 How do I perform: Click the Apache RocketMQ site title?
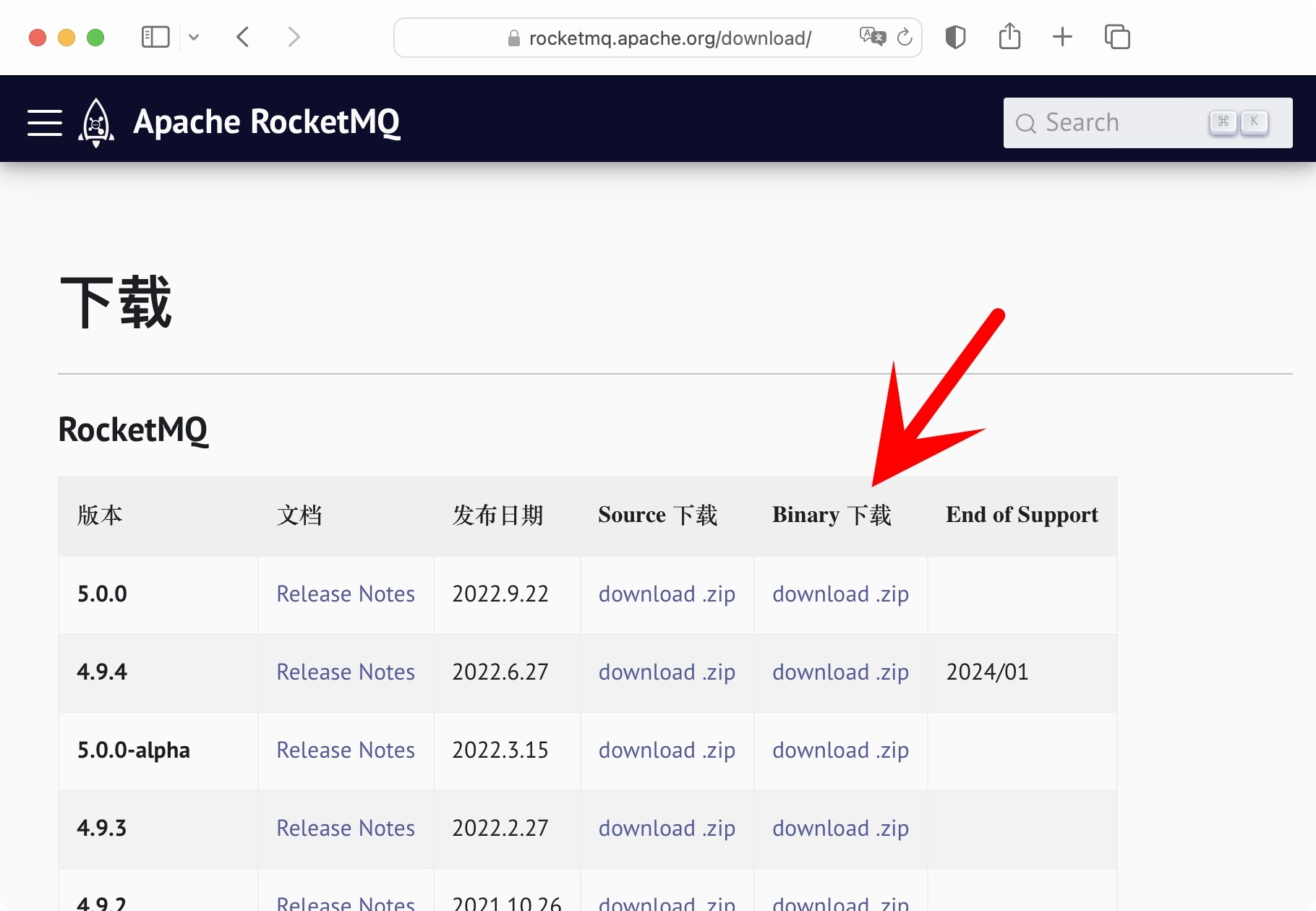(266, 122)
